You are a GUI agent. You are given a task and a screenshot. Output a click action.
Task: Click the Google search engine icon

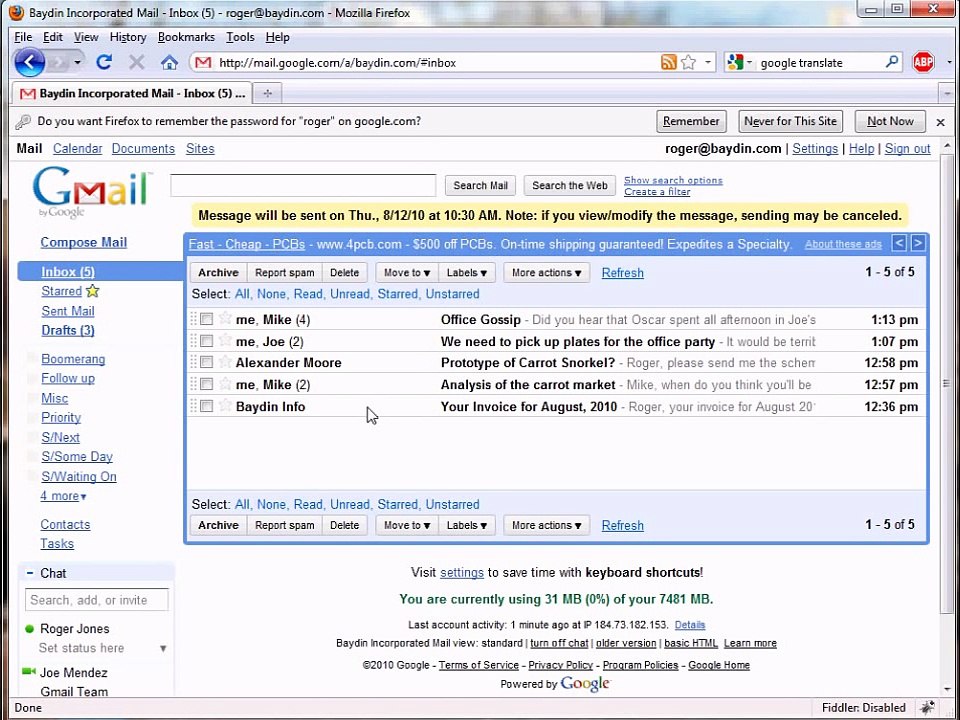tap(735, 62)
